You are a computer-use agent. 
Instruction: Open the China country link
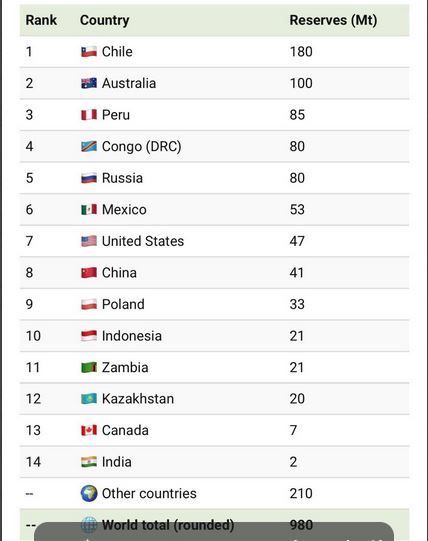tap(119, 273)
